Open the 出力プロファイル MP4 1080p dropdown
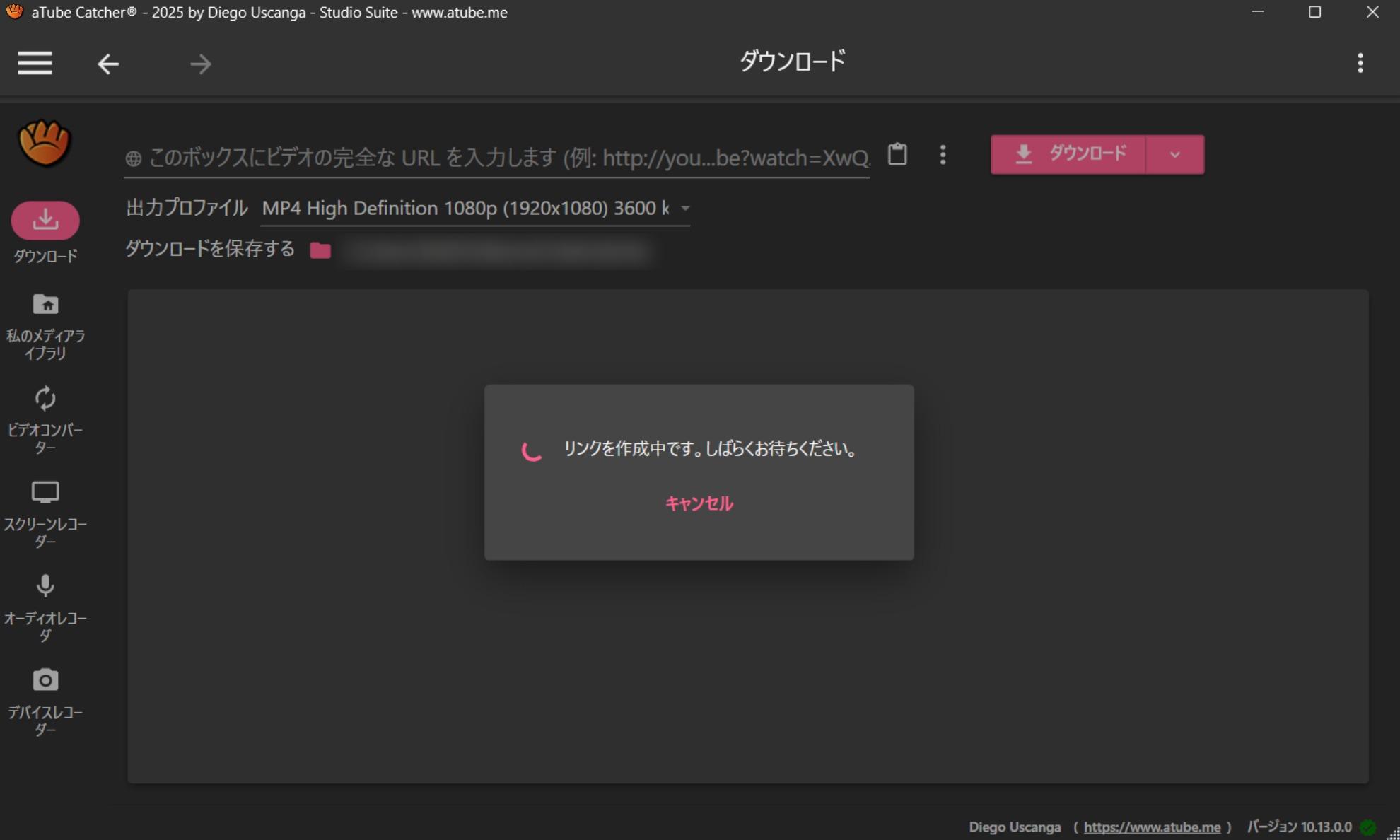 pyautogui.click(x=475, y=209)
